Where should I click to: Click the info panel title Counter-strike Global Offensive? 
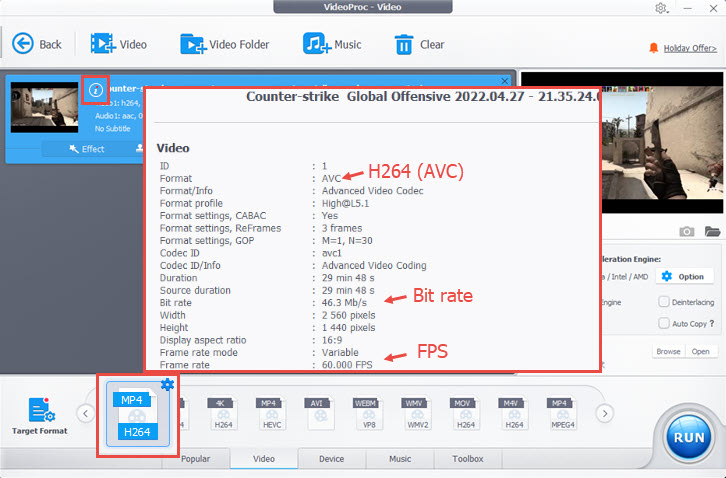click(423, 96)
